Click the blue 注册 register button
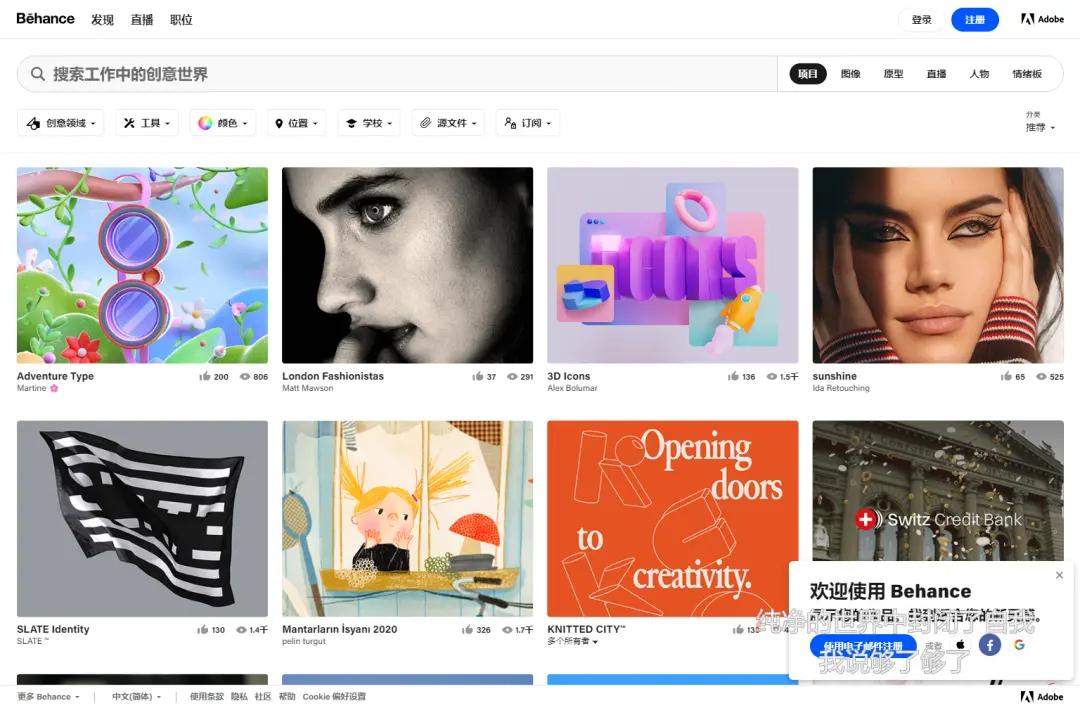 (974, 18)
